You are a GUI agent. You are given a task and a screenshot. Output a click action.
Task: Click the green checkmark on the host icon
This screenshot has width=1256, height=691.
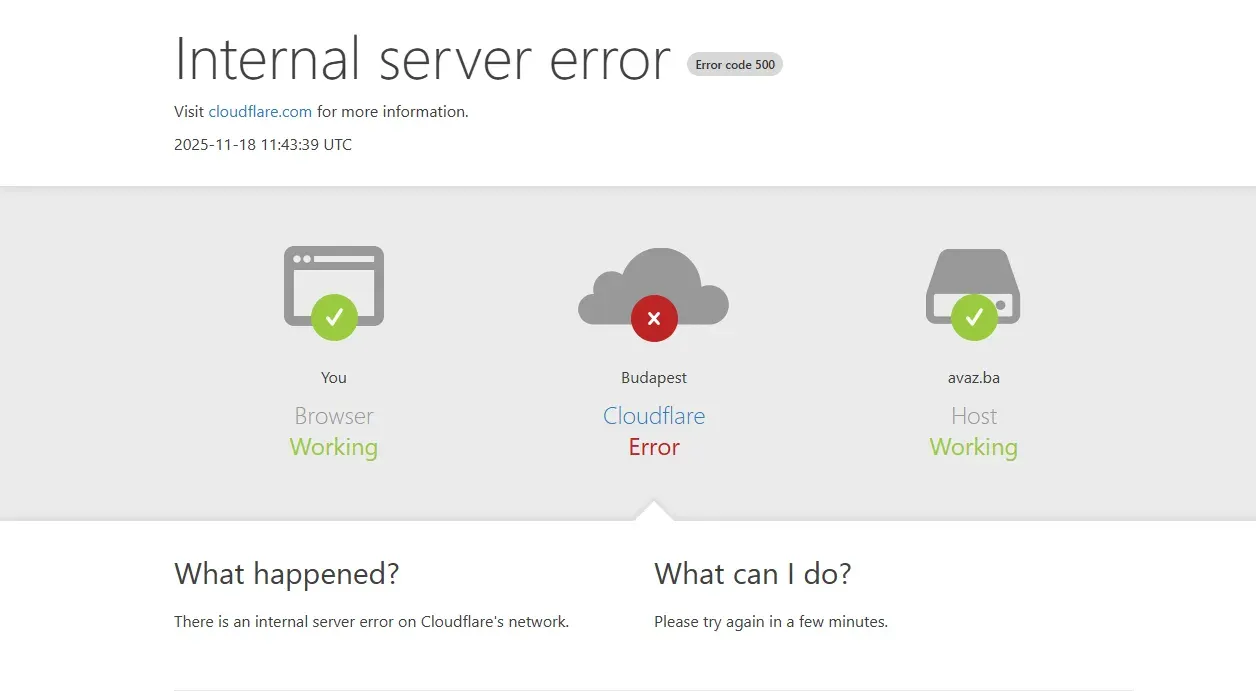pyautogui.click(x=973, y=318)
